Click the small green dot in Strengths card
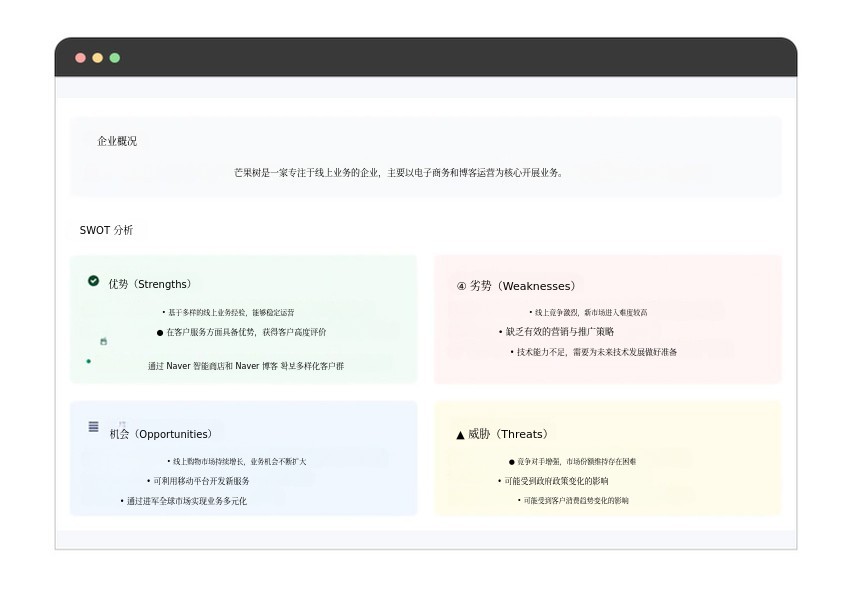 click(x=89, y=361)
